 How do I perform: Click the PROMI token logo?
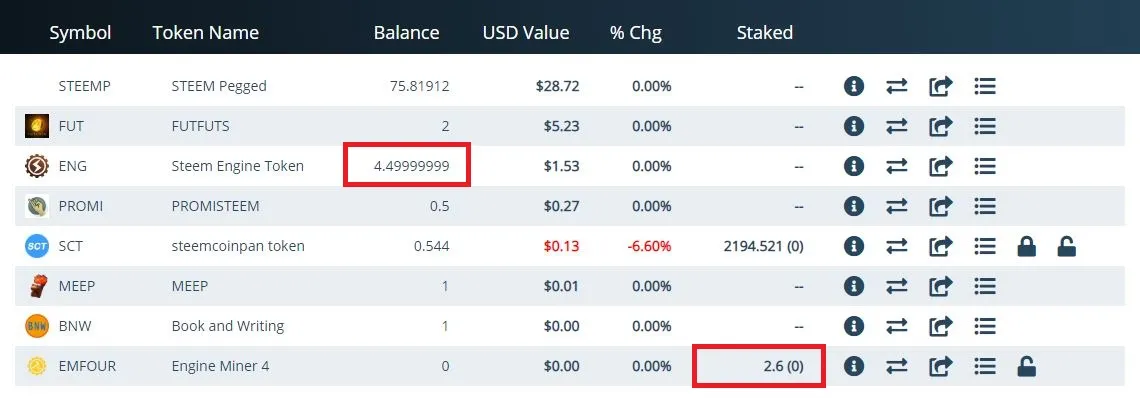(x=36, y=206)
